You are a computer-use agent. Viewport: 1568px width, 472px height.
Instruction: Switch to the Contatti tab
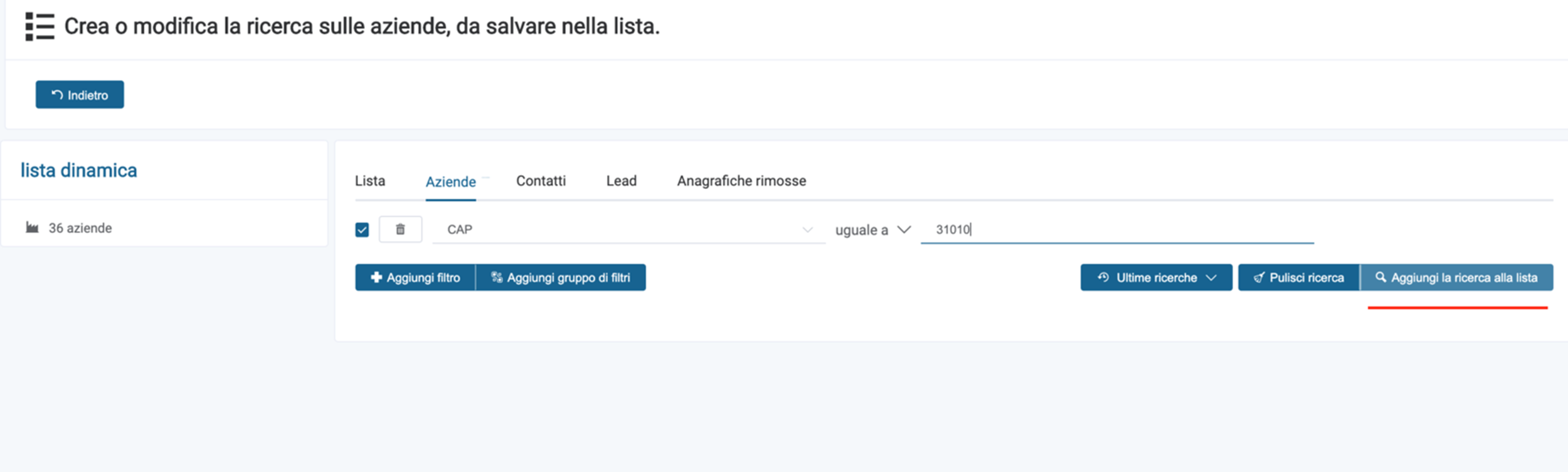pos(541,181)
